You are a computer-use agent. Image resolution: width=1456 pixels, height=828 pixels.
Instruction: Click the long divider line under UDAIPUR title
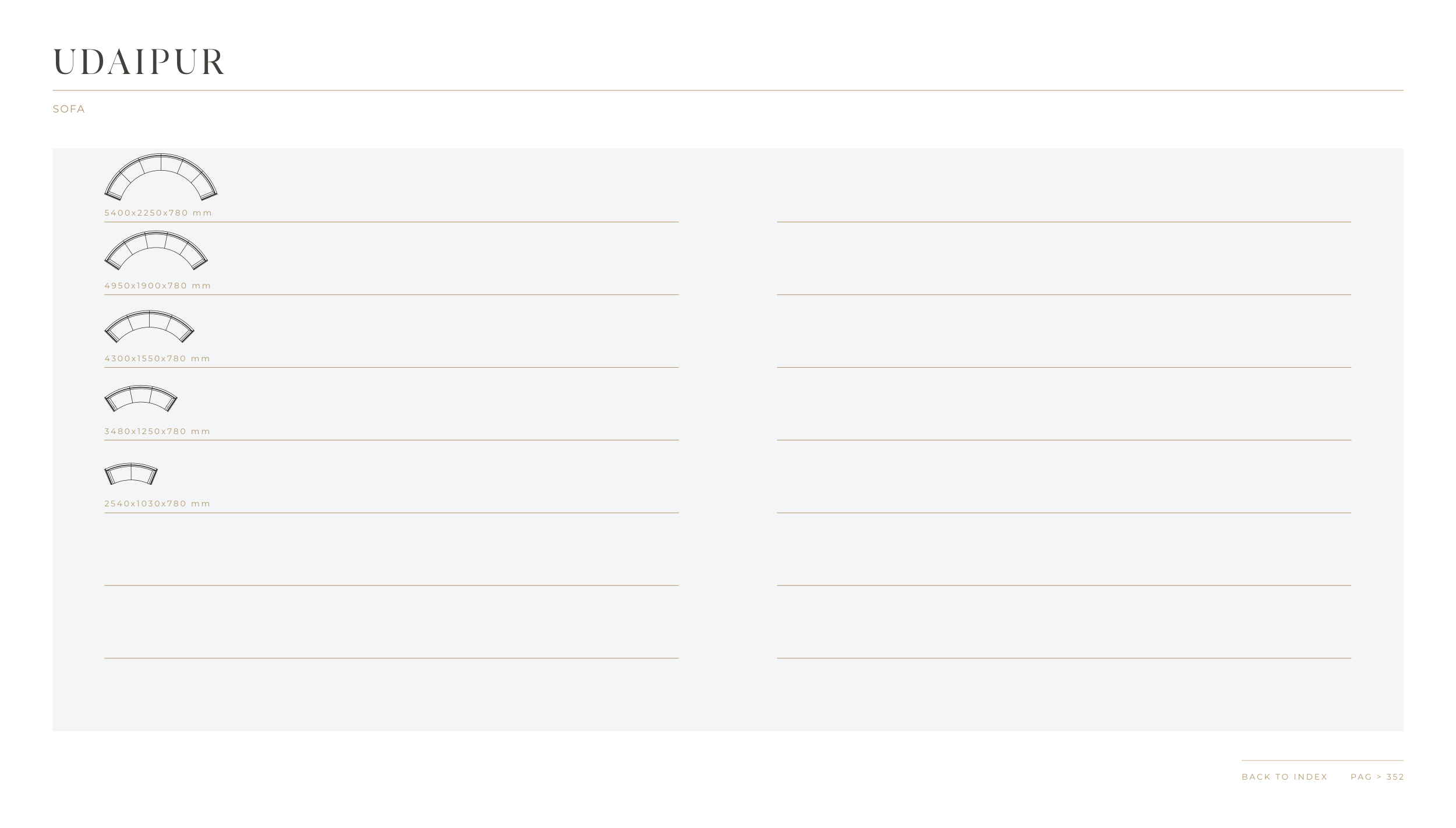coord(728,90)
